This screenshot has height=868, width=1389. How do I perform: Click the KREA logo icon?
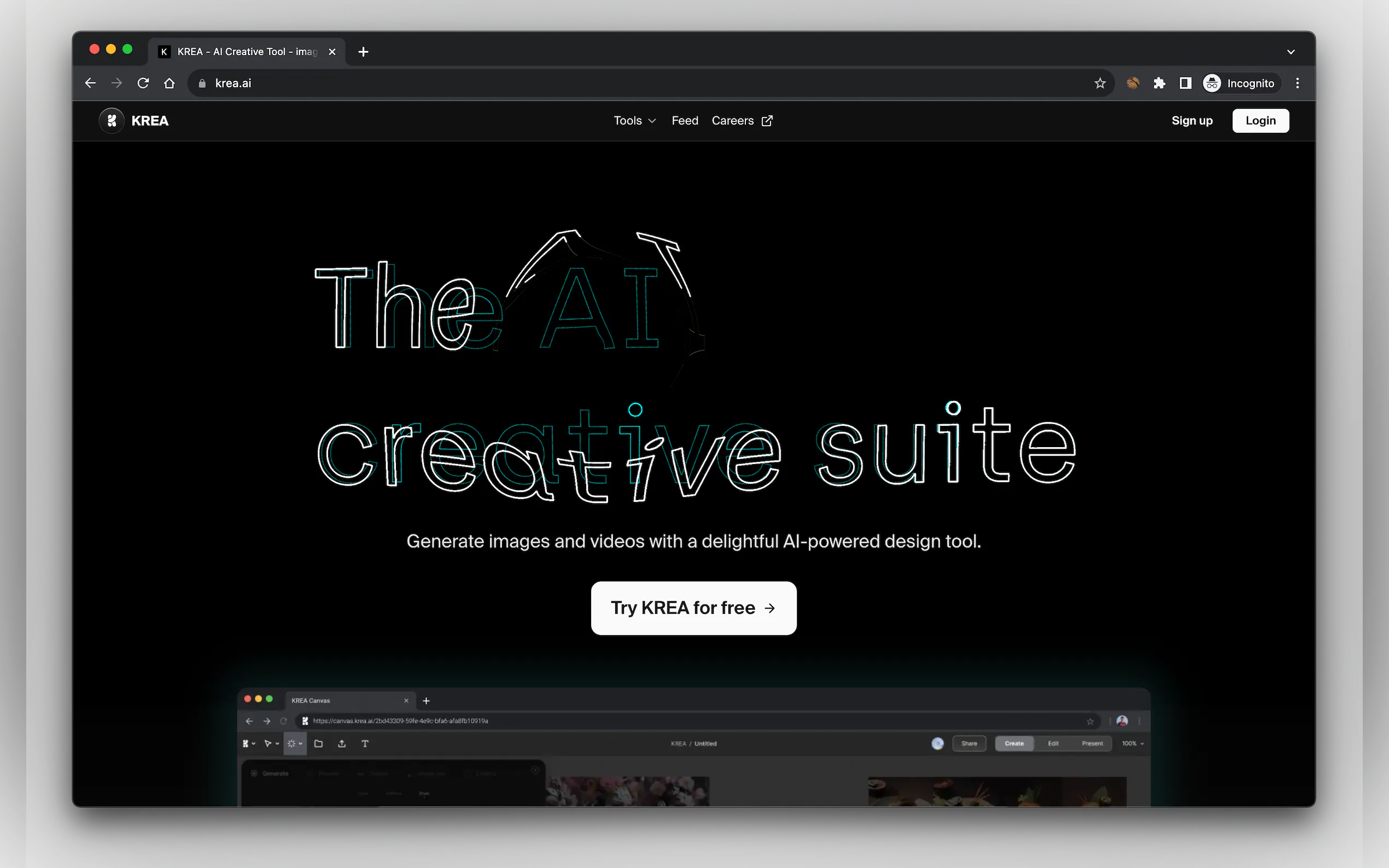coord(112,121)
